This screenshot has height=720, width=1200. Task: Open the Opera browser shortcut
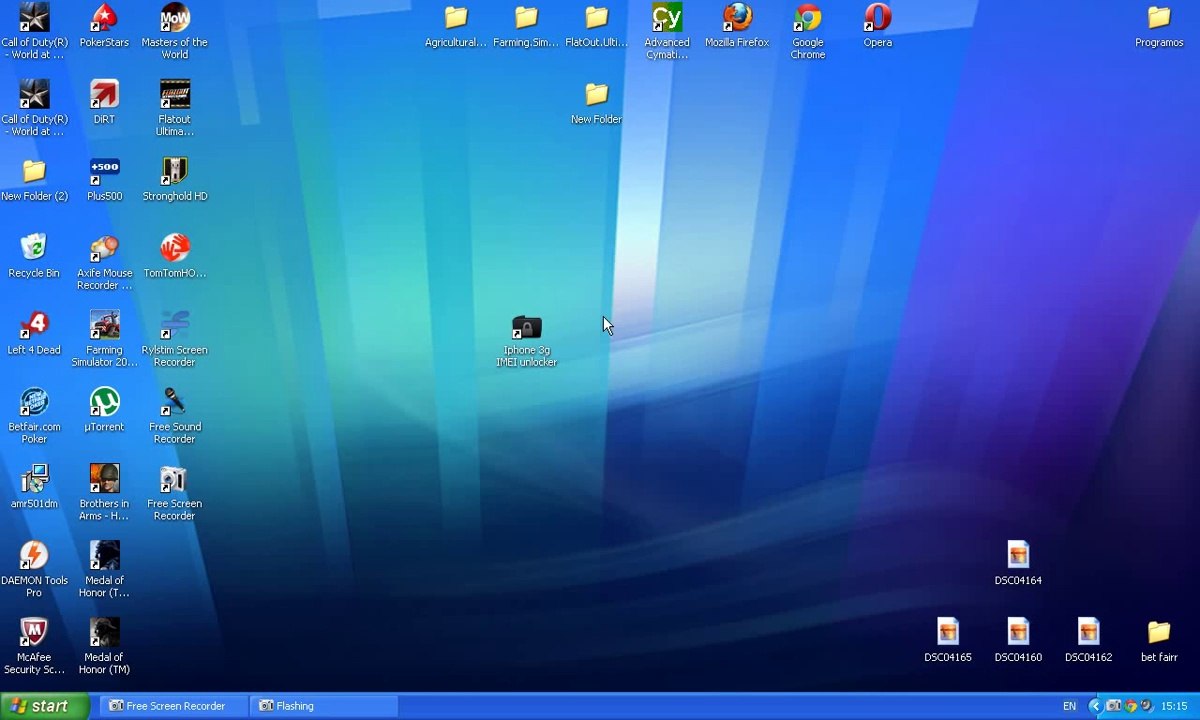click(x=878, y=18)
